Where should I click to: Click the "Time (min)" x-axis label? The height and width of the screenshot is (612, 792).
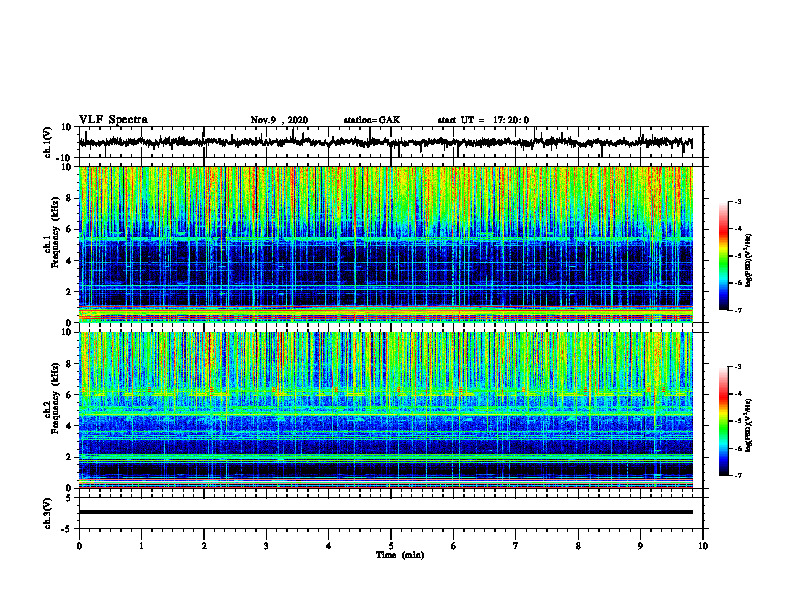[400, 555]
